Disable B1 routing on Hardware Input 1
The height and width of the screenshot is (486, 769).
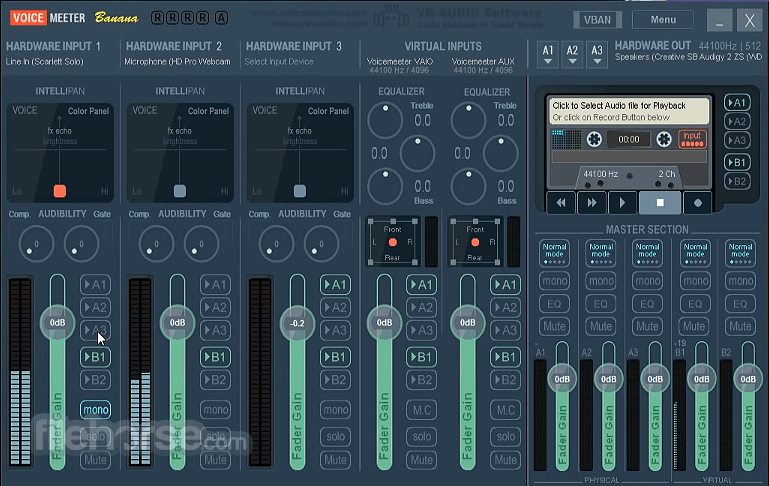click(95, 357)
